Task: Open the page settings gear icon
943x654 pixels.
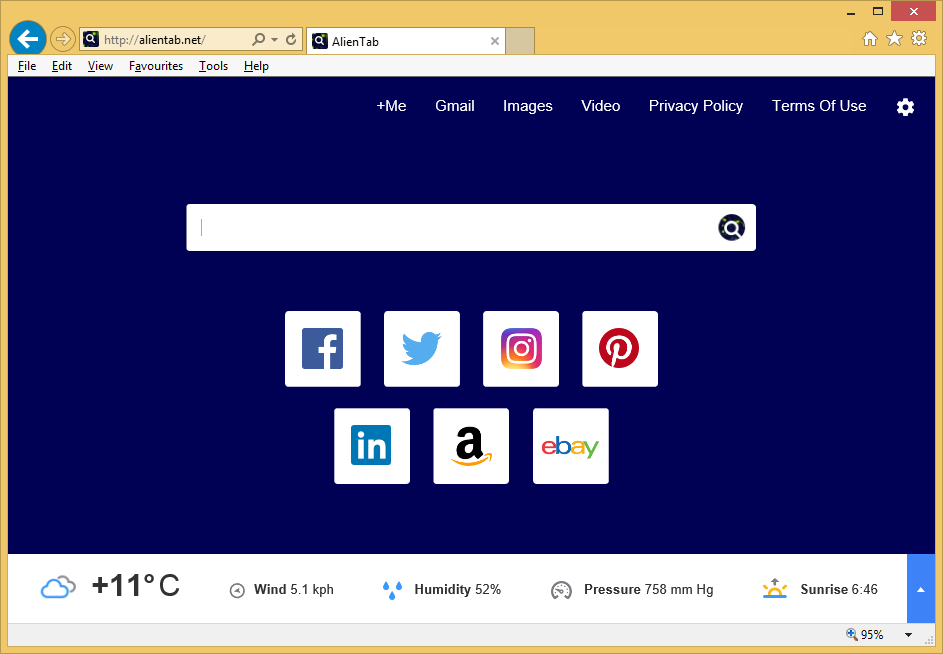Action: click(905, 107)
